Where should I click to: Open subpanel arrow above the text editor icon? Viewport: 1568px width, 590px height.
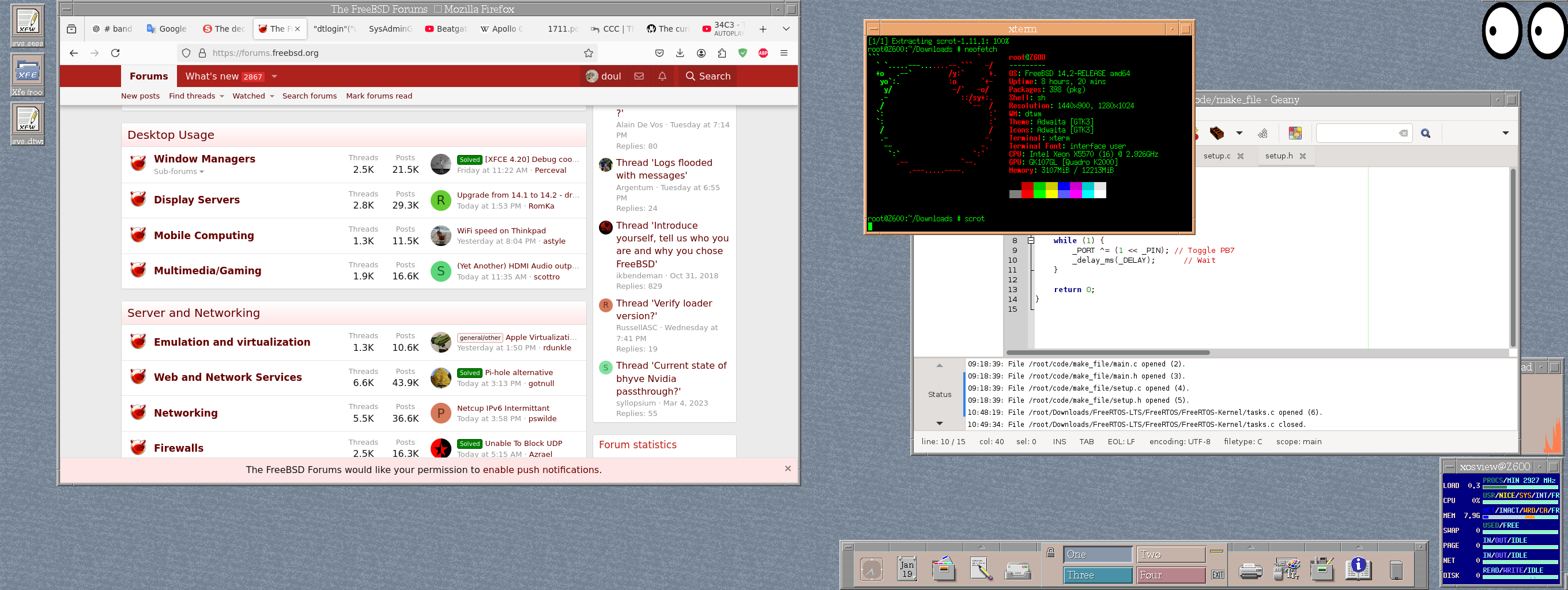[981, 546]
